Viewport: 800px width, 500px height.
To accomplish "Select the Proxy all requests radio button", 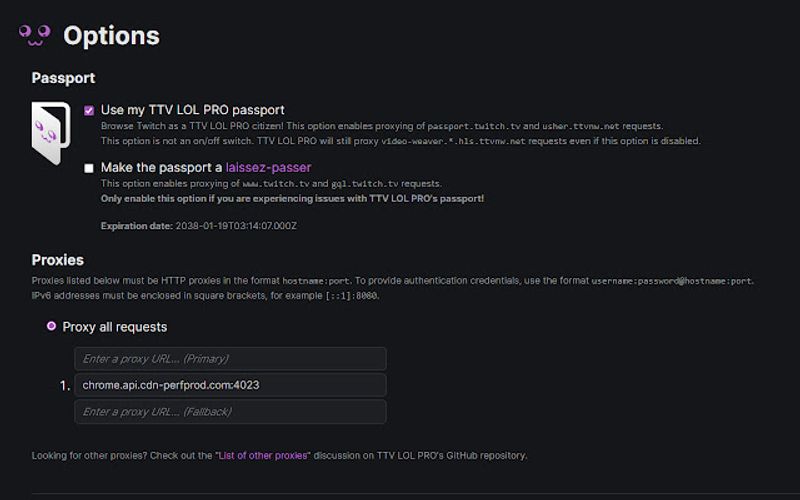I will click(51, 326).
